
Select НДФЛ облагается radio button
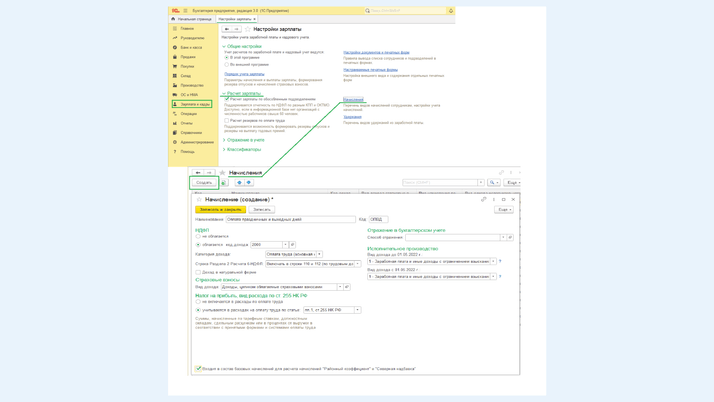pyautogui.click(x=198, y=245)
